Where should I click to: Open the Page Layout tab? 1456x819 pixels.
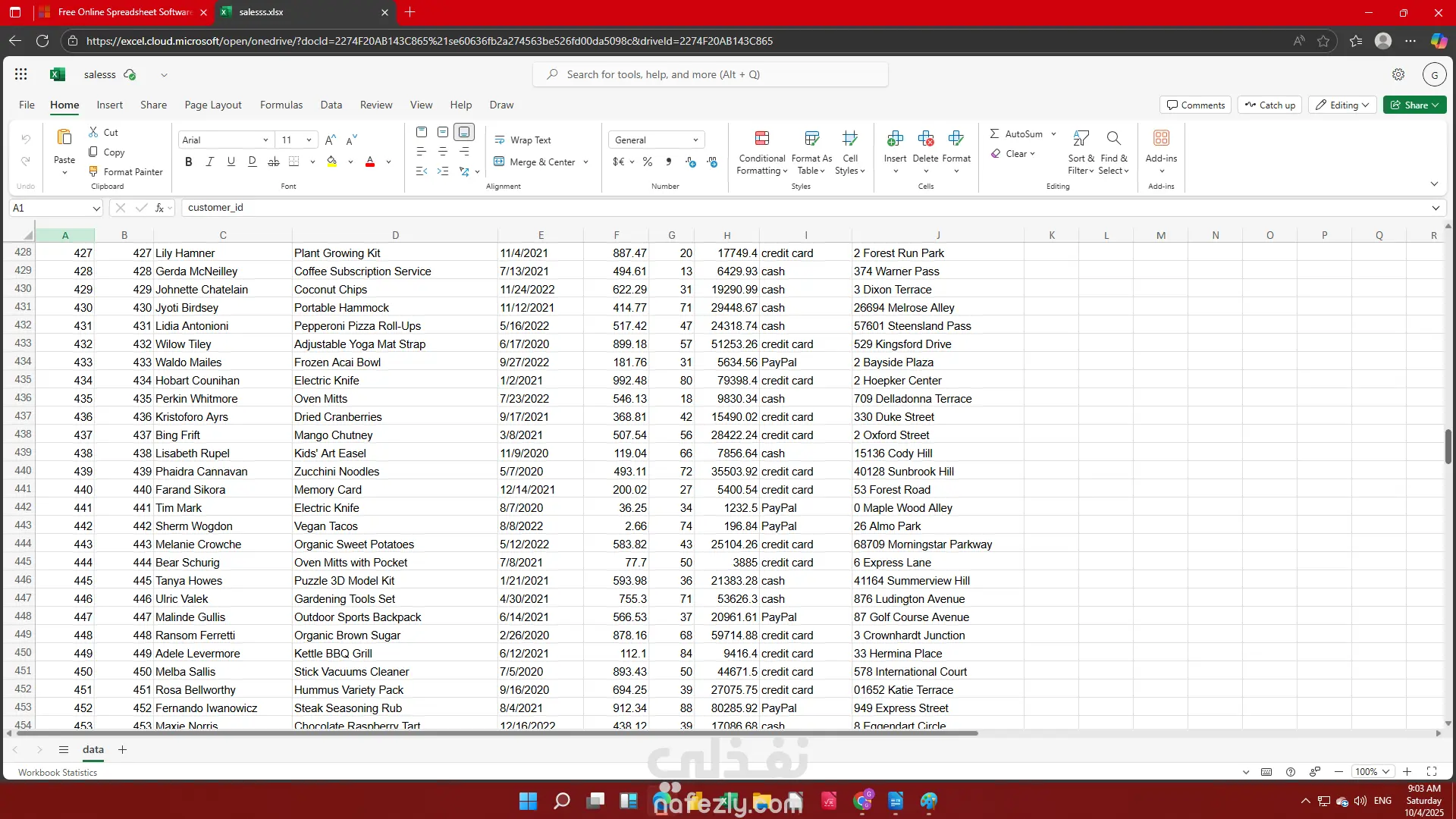pos(213,105)
